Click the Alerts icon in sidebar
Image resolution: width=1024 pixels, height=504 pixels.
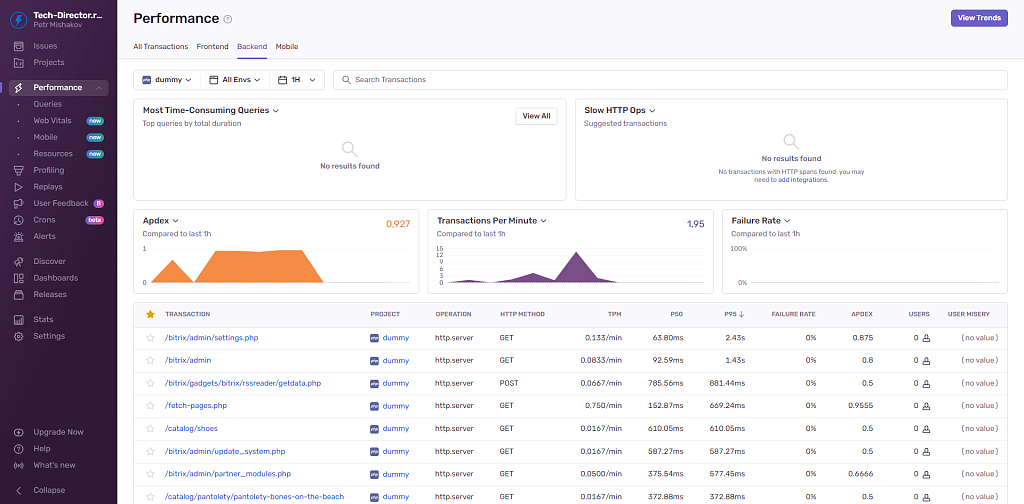point(19,237)
